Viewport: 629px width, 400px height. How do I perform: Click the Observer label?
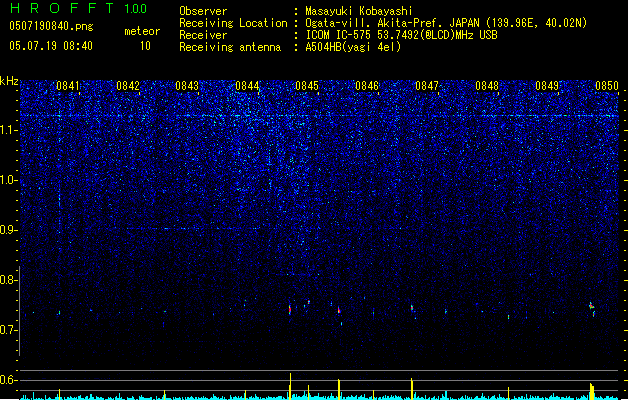[203, 11]
